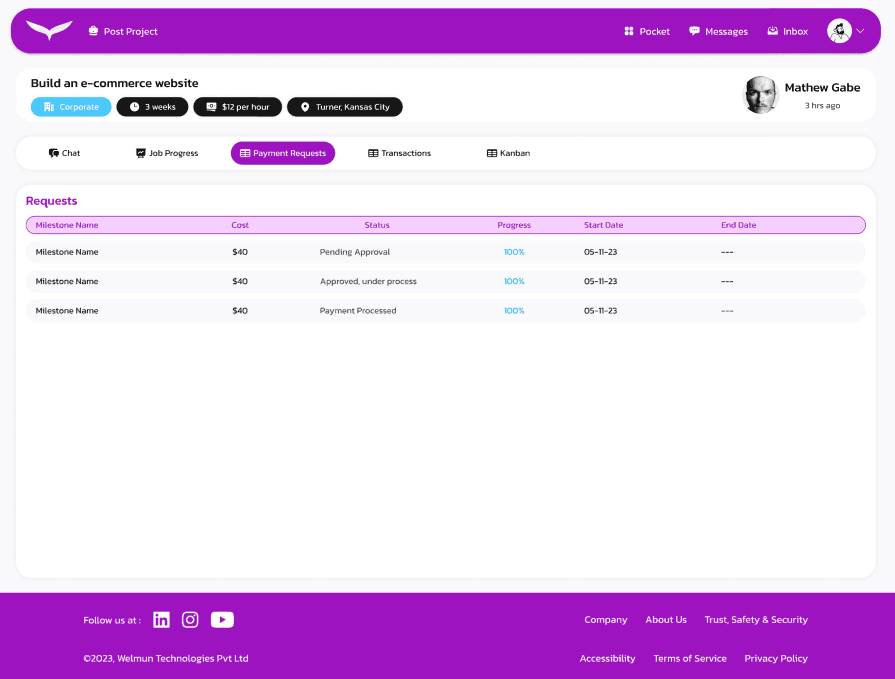Image resolution: width=895 pixels, height=679 pixels.
Task: Click the project title Build an e-commerce website
Action: pyautogui.click(x=115, y=83)
